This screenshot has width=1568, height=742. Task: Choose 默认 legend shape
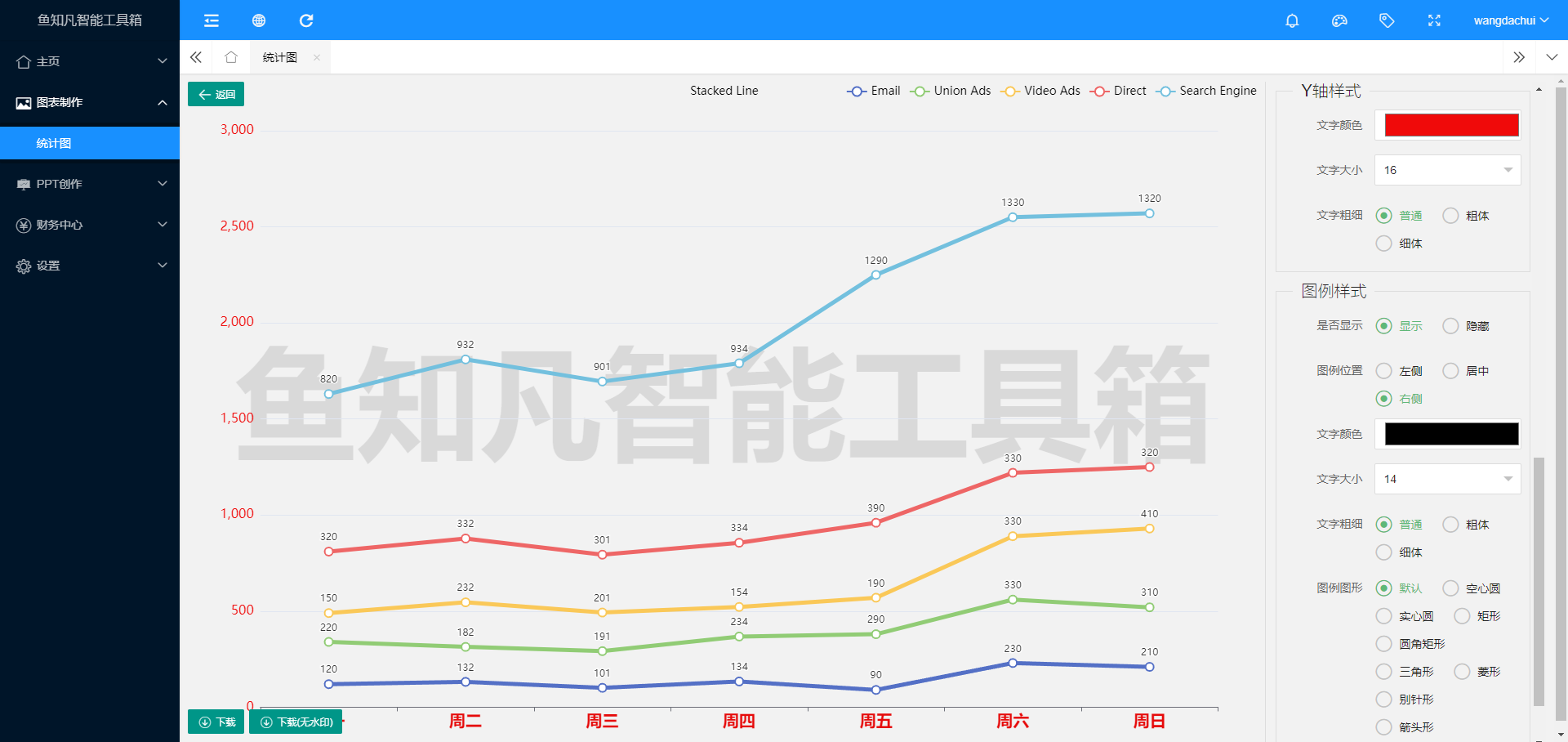coord(1399,588)
